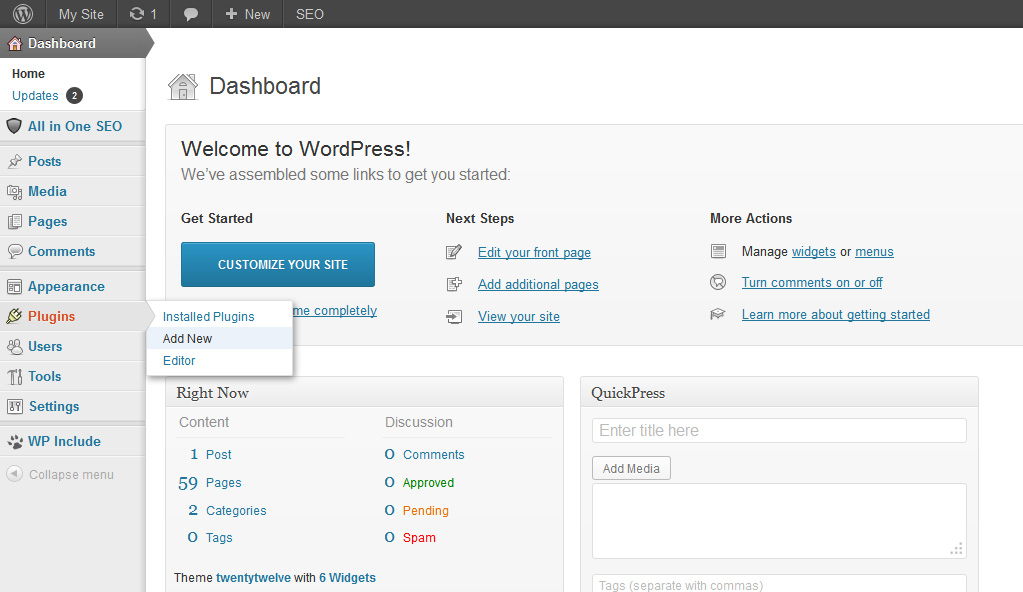
Task: Open the My Site menu
Action: 81,14
